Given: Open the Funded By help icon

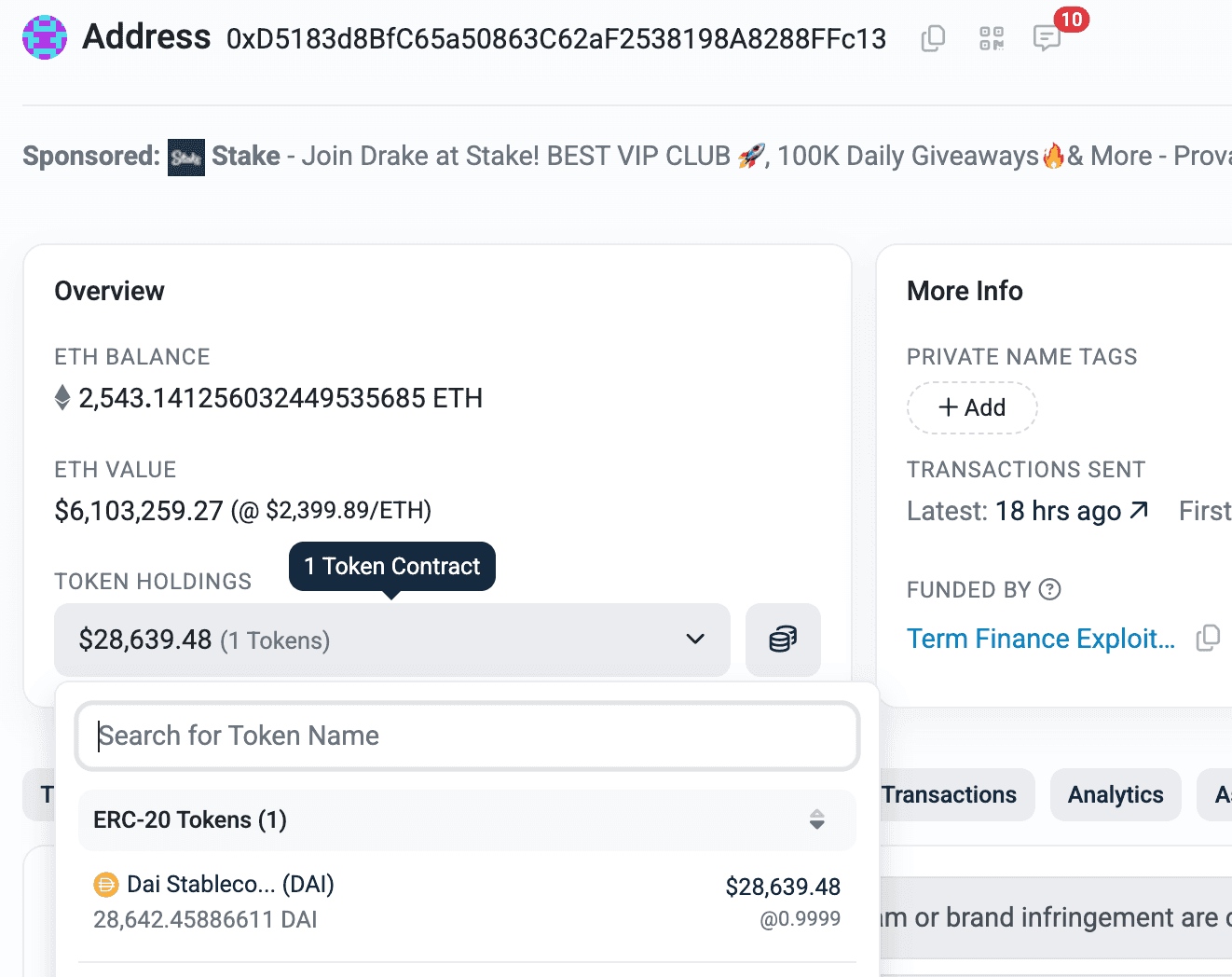Looking at the screenshot, I should click(1050, 589).
